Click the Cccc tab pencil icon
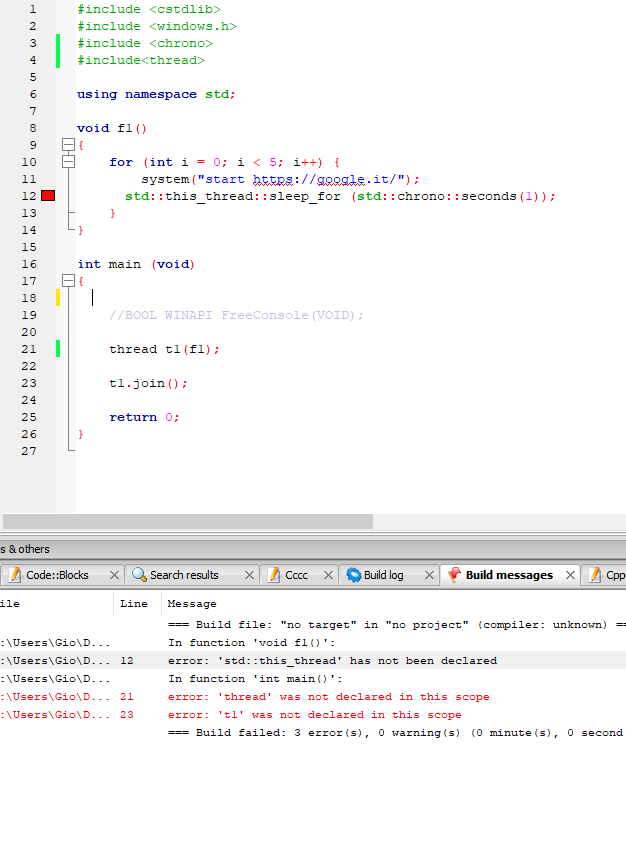 pyautogui.click(x=275, y=575)
